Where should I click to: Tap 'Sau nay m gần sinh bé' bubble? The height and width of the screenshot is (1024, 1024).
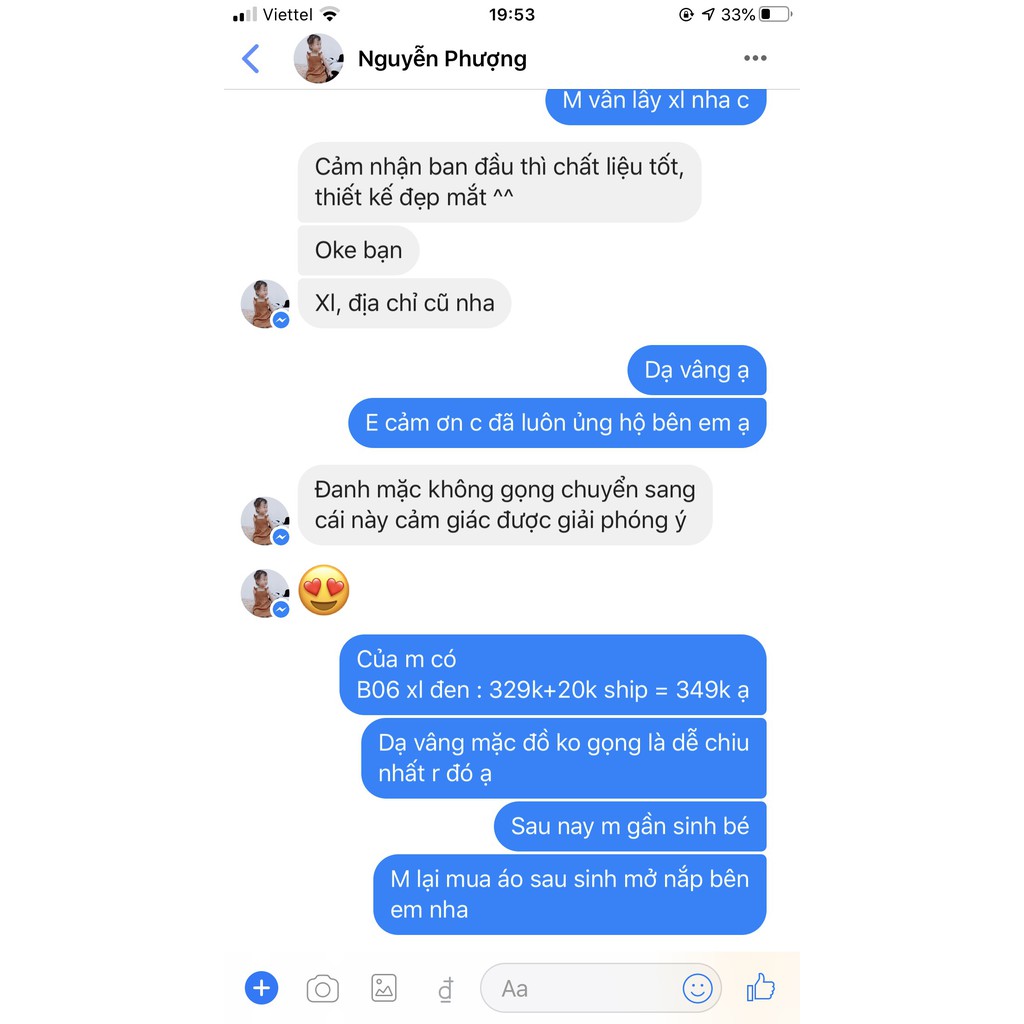click(630, 826)
